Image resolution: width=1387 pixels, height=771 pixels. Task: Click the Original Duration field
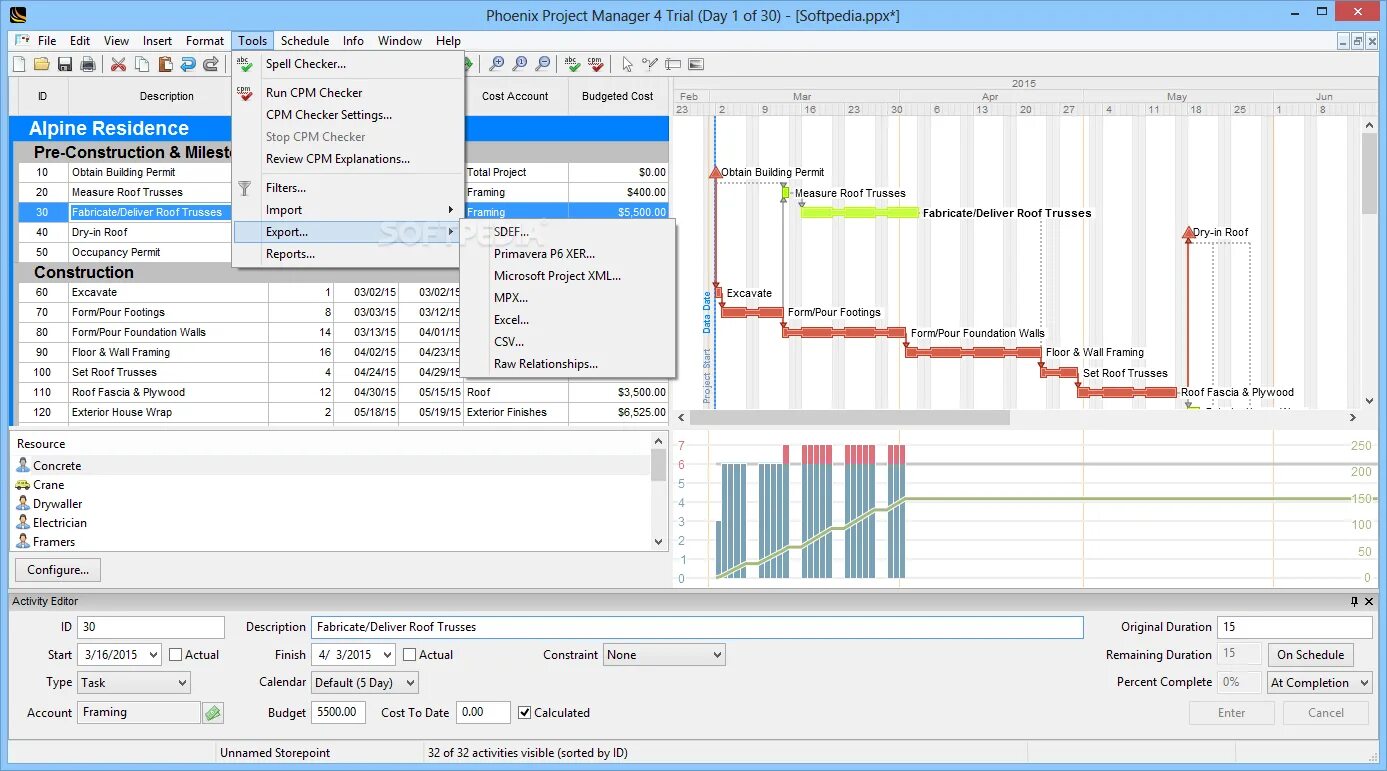[x=1295, y=627]
